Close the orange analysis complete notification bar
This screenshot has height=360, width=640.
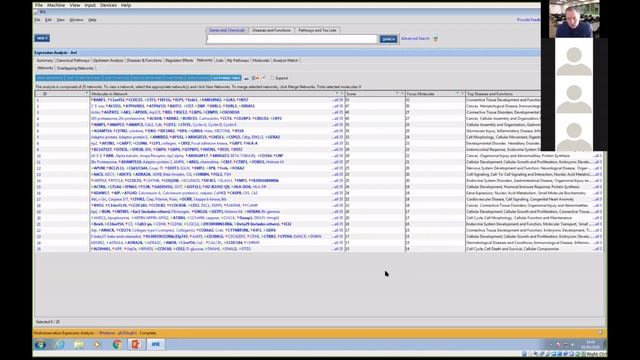tap(600, 333)
